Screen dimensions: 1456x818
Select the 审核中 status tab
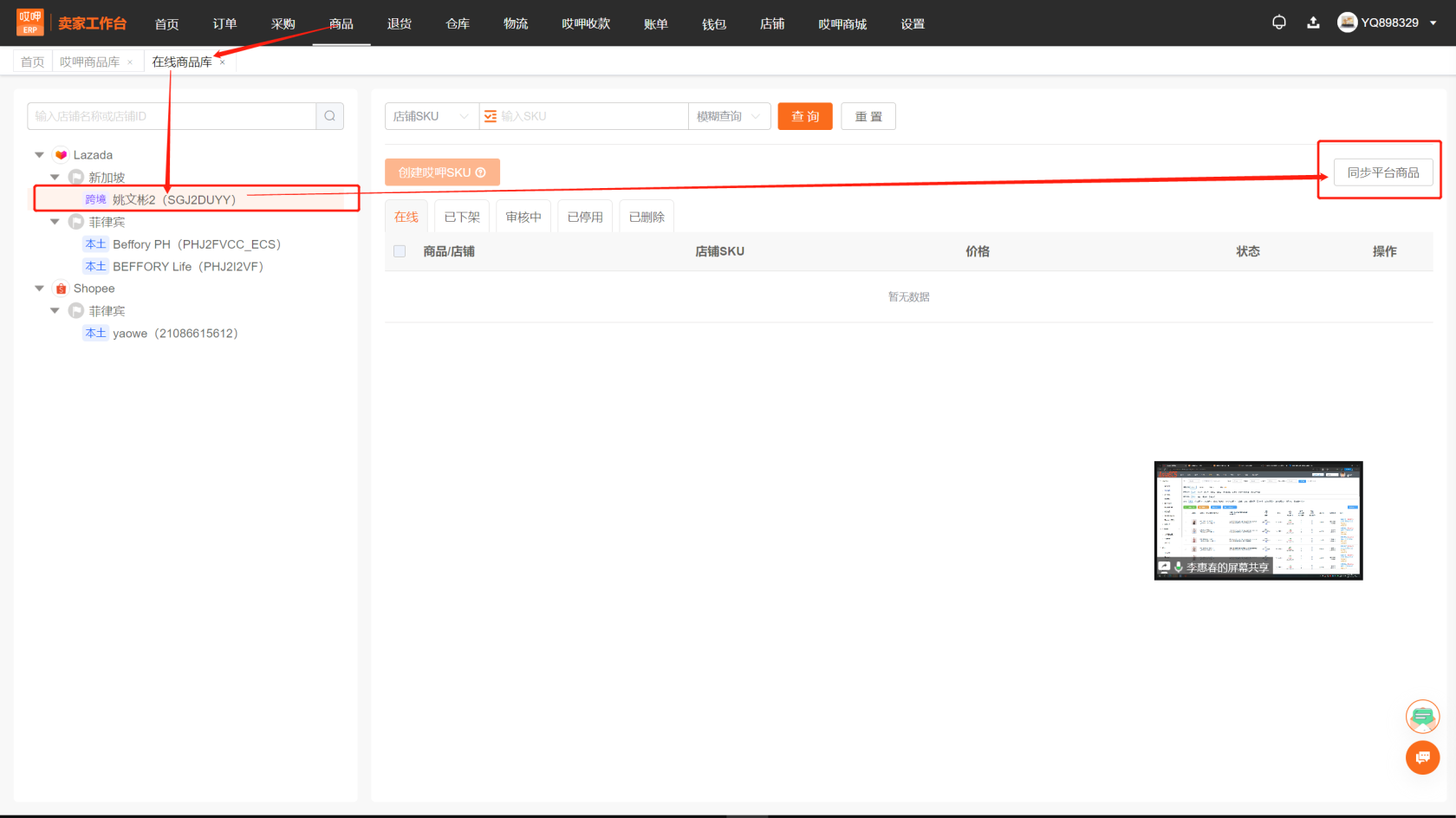point(523,217)
